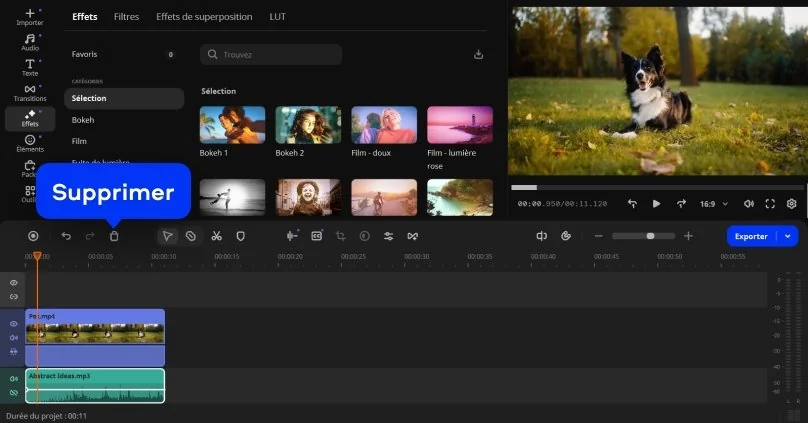Click the timeline zoom slider
Image resolution: width=808 pixels, height=423 pixels.
(650, 236)
